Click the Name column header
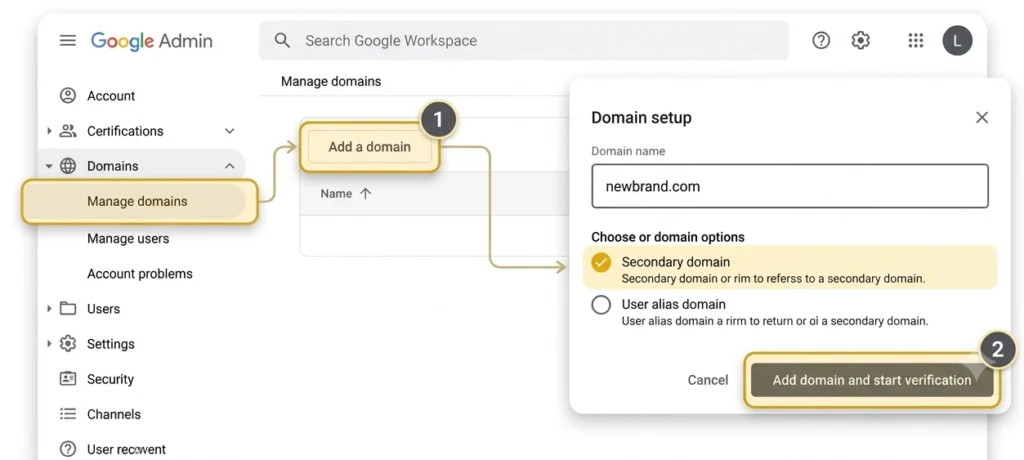Image resolution: width=1024 pixels, height=460 pixels. 336,193
